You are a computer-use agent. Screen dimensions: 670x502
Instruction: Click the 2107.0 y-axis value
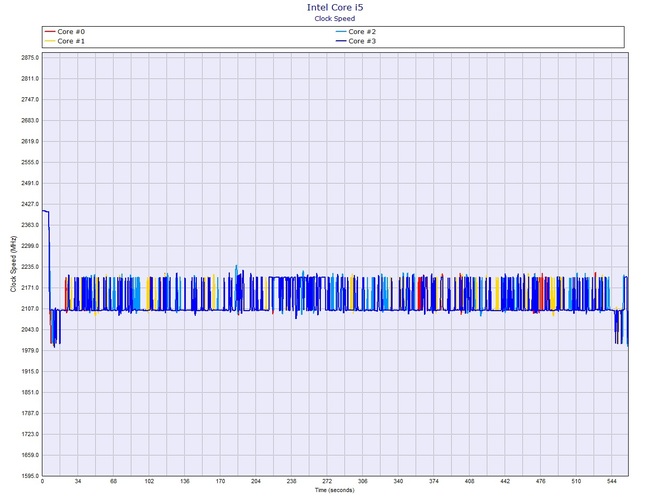tap(30, 309)
